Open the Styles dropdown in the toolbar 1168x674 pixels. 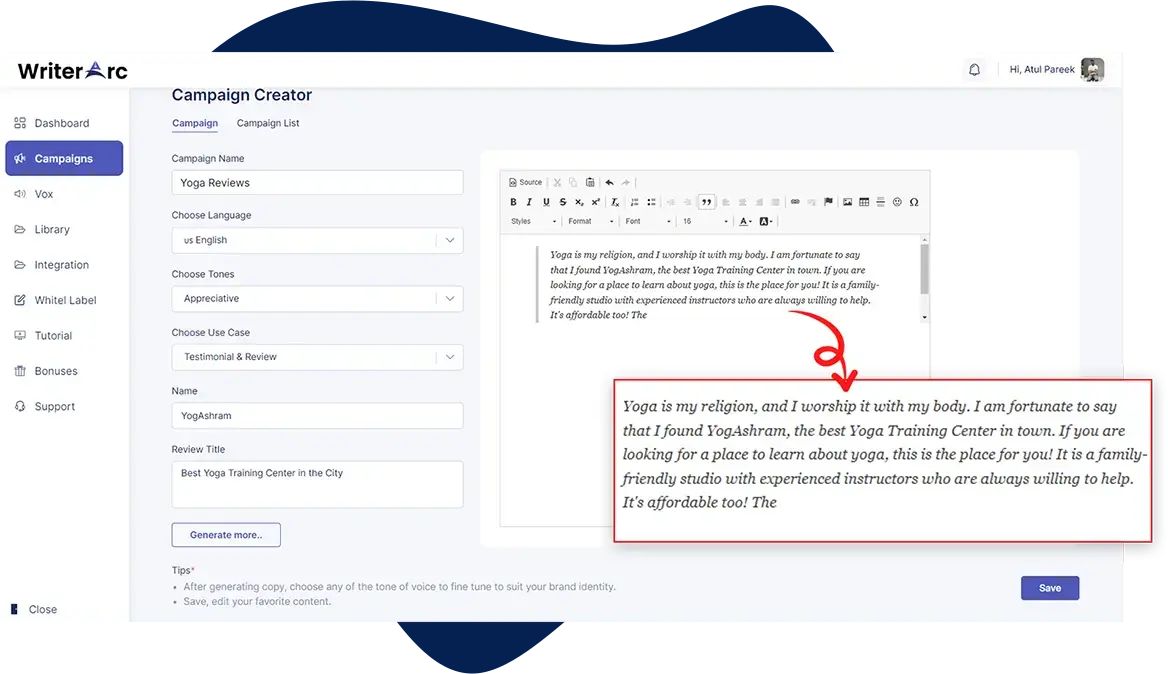533,222
